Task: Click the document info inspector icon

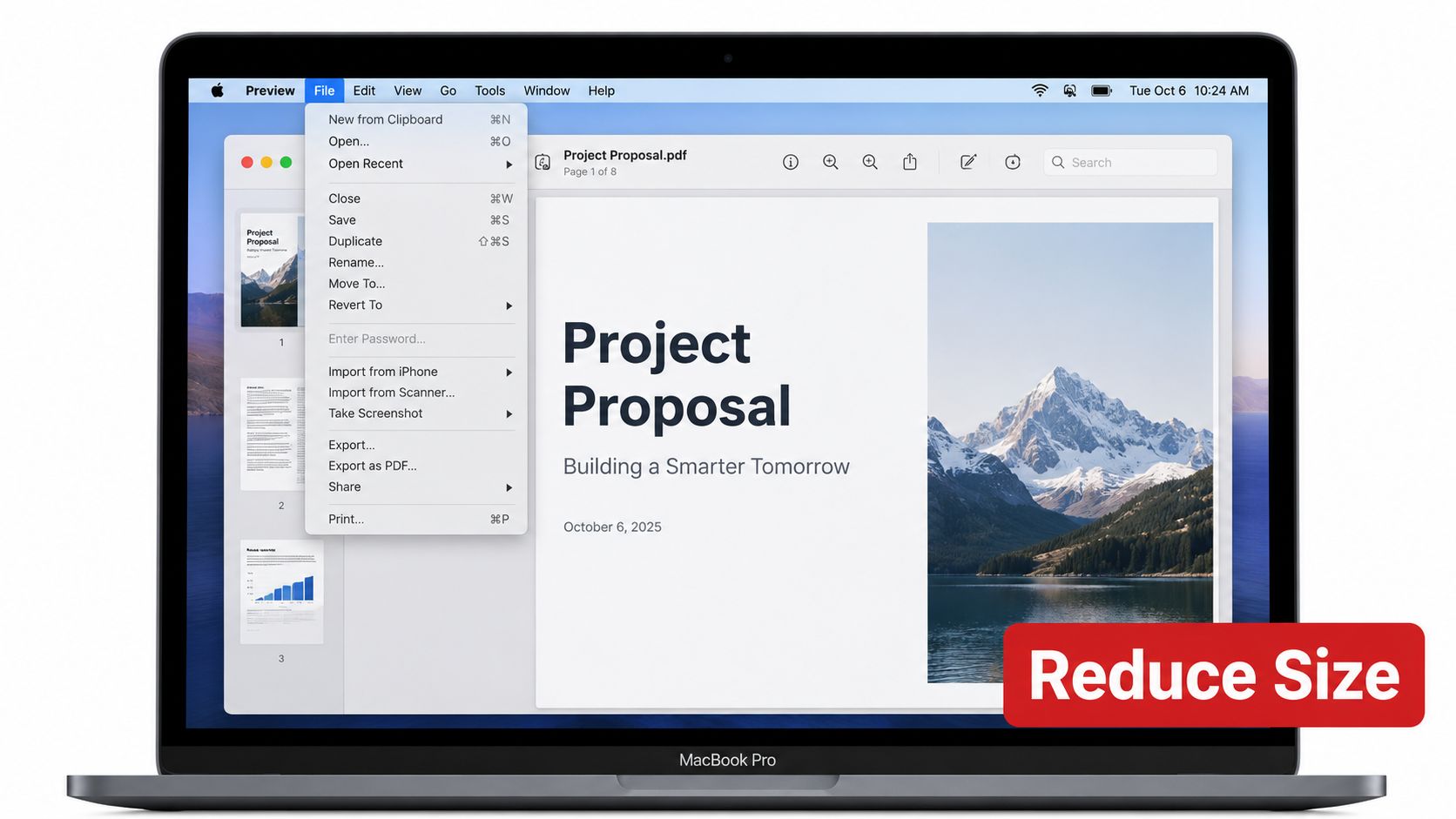Action: (791, 162)
